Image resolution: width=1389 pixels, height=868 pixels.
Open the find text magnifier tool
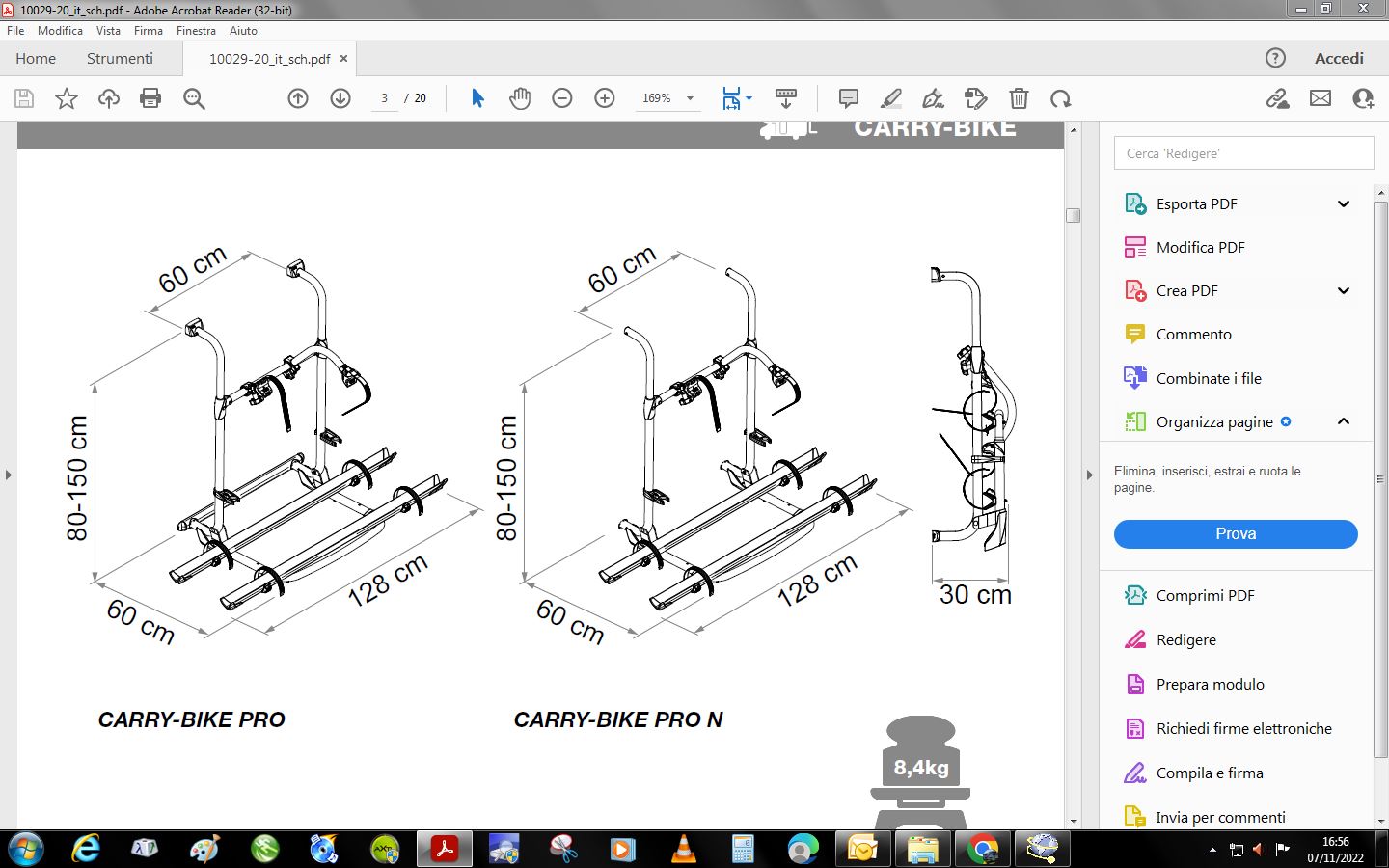click(x=194, y=98)
